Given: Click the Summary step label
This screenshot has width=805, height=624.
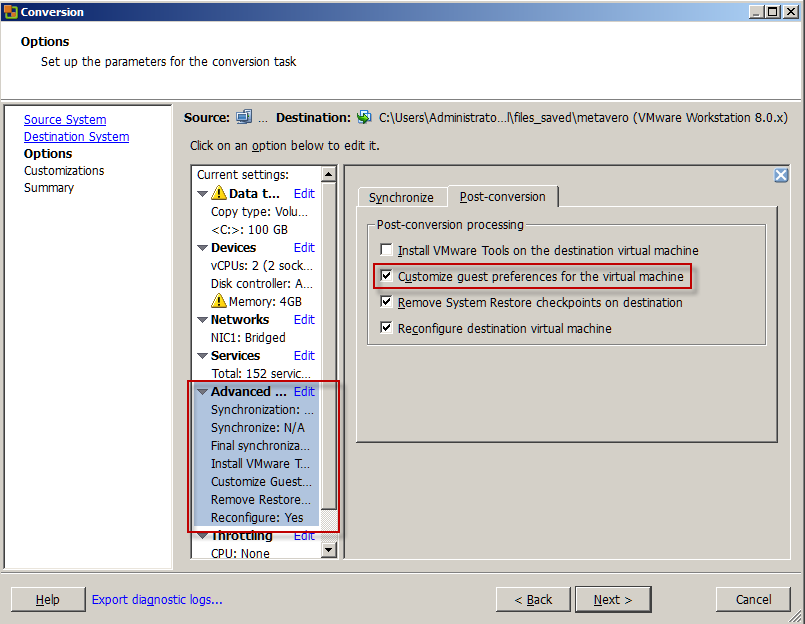Looking at the screenshot, I should click(49, 187).
